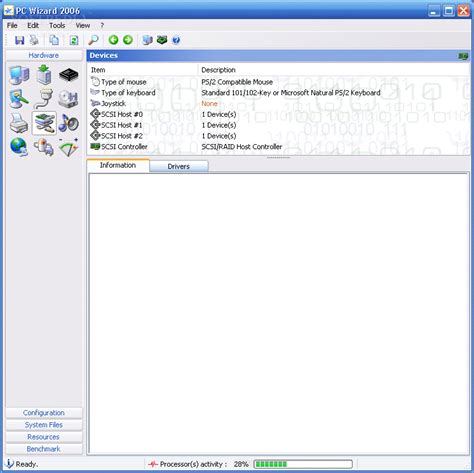Click the 'SCSI Host #0' item text
Screen dimensions: 474x473
click(x=122, y=114)
